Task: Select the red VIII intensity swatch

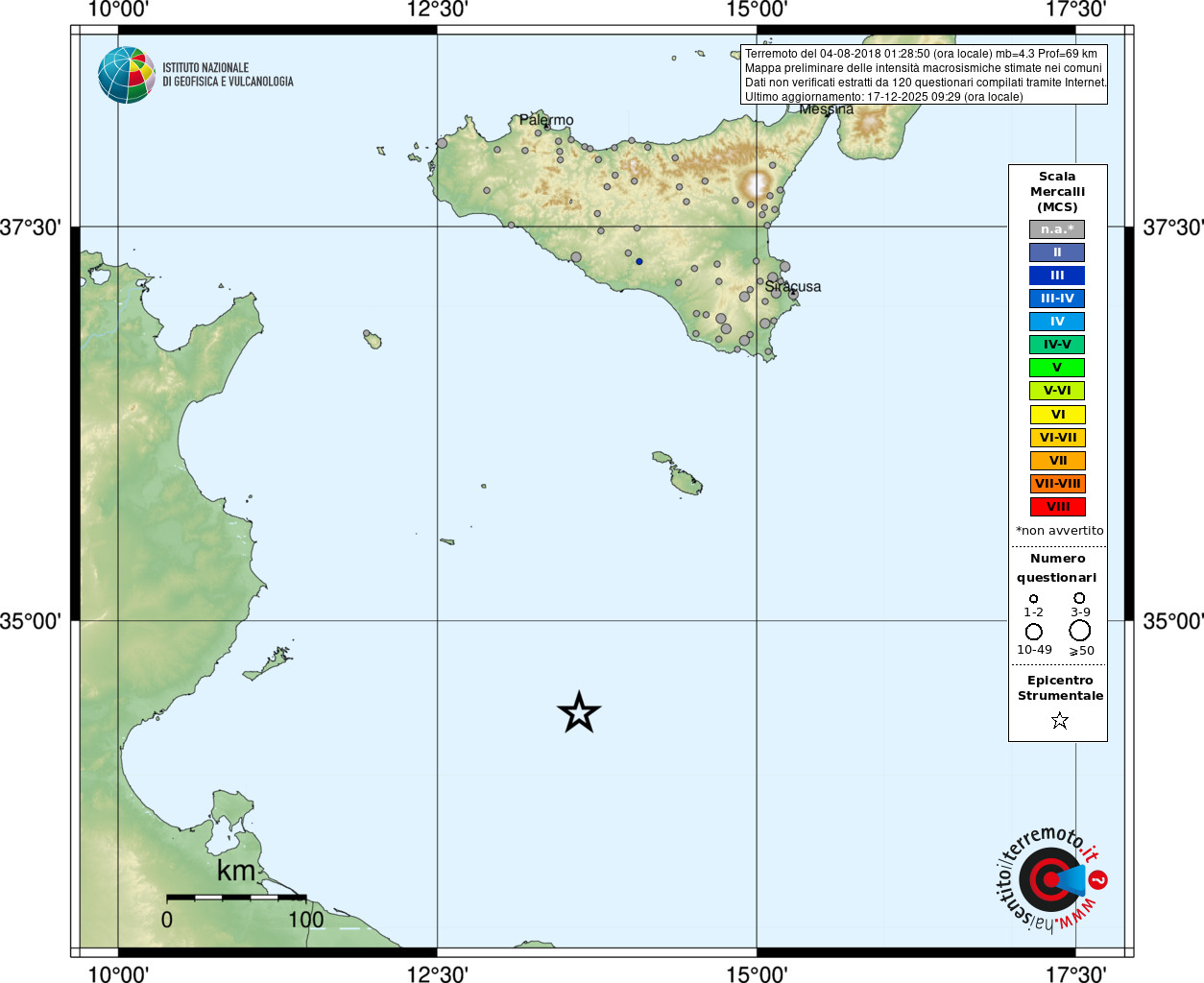Action: click(x=1058, y=507)
